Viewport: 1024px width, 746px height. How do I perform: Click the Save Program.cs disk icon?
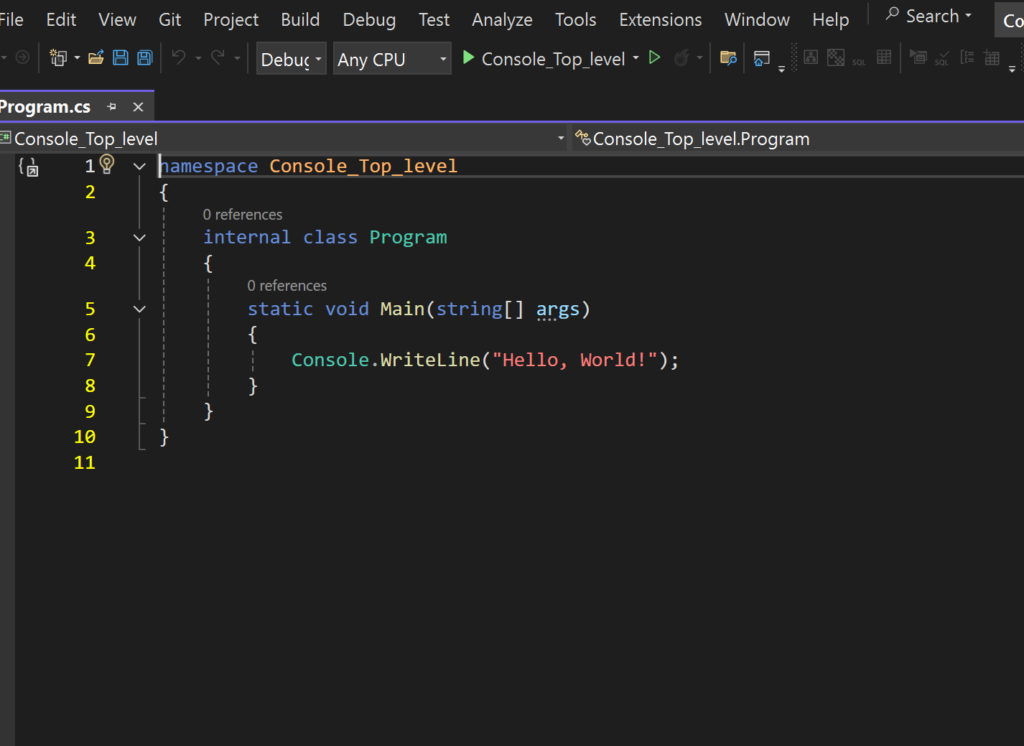coord(121,59)
